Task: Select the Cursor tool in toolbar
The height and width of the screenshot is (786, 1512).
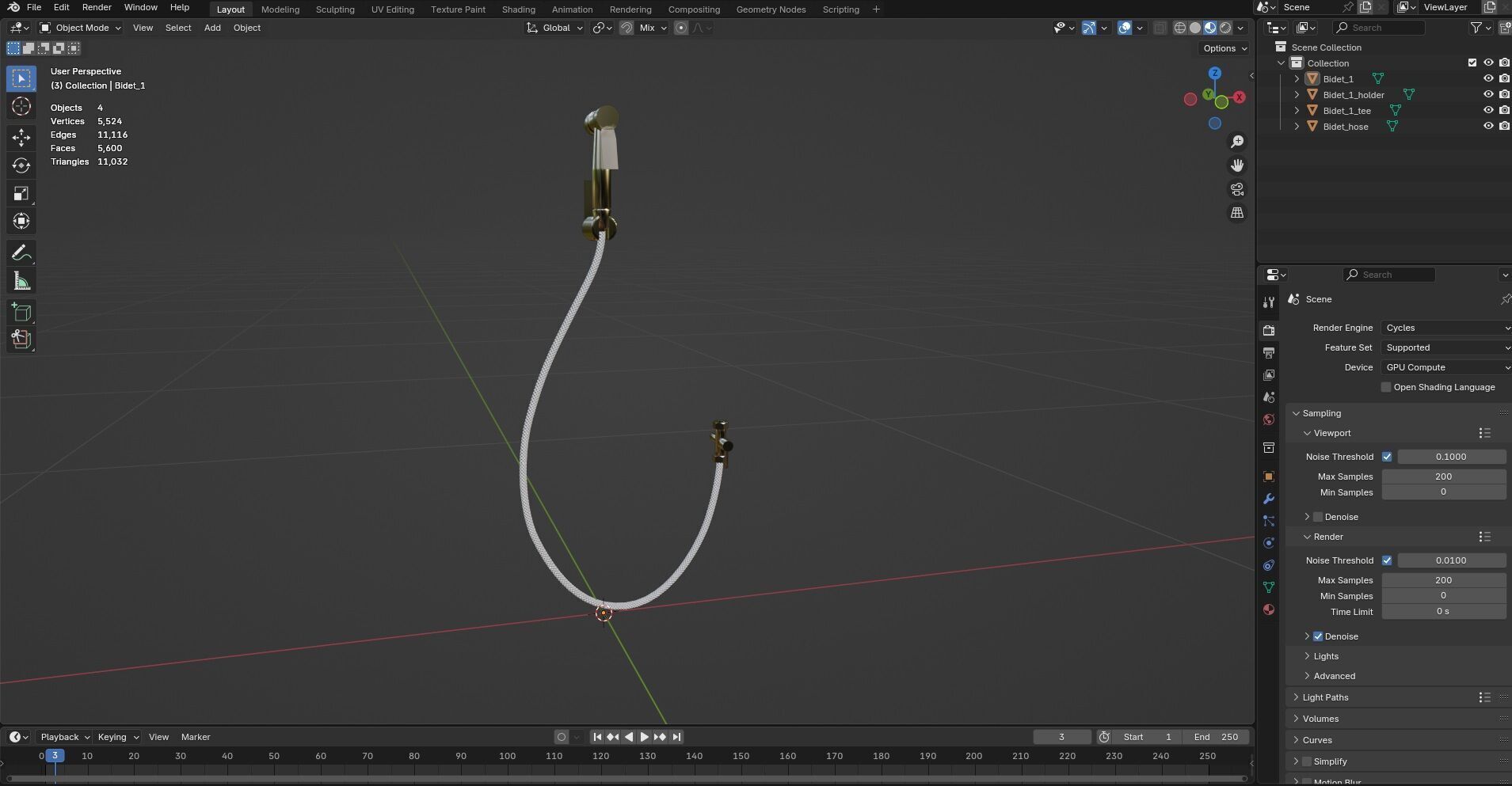Action: pyautogui.click(x=21, y=107)
